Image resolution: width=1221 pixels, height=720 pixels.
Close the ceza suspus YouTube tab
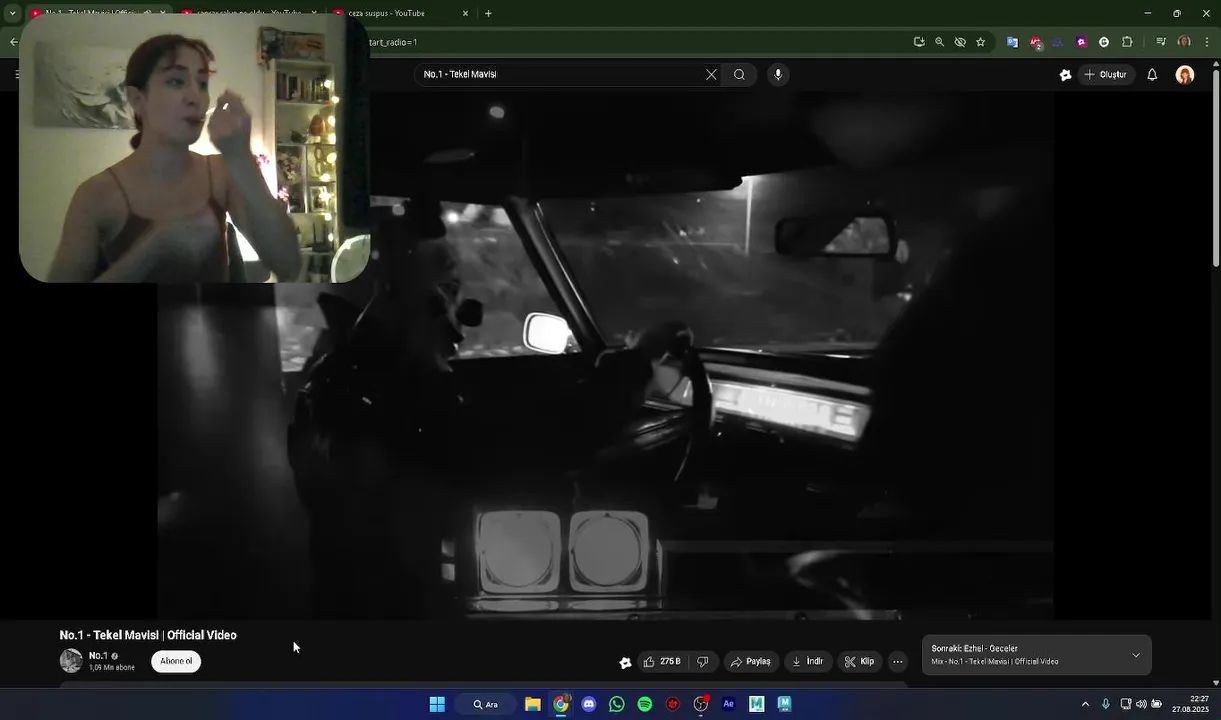465,13
